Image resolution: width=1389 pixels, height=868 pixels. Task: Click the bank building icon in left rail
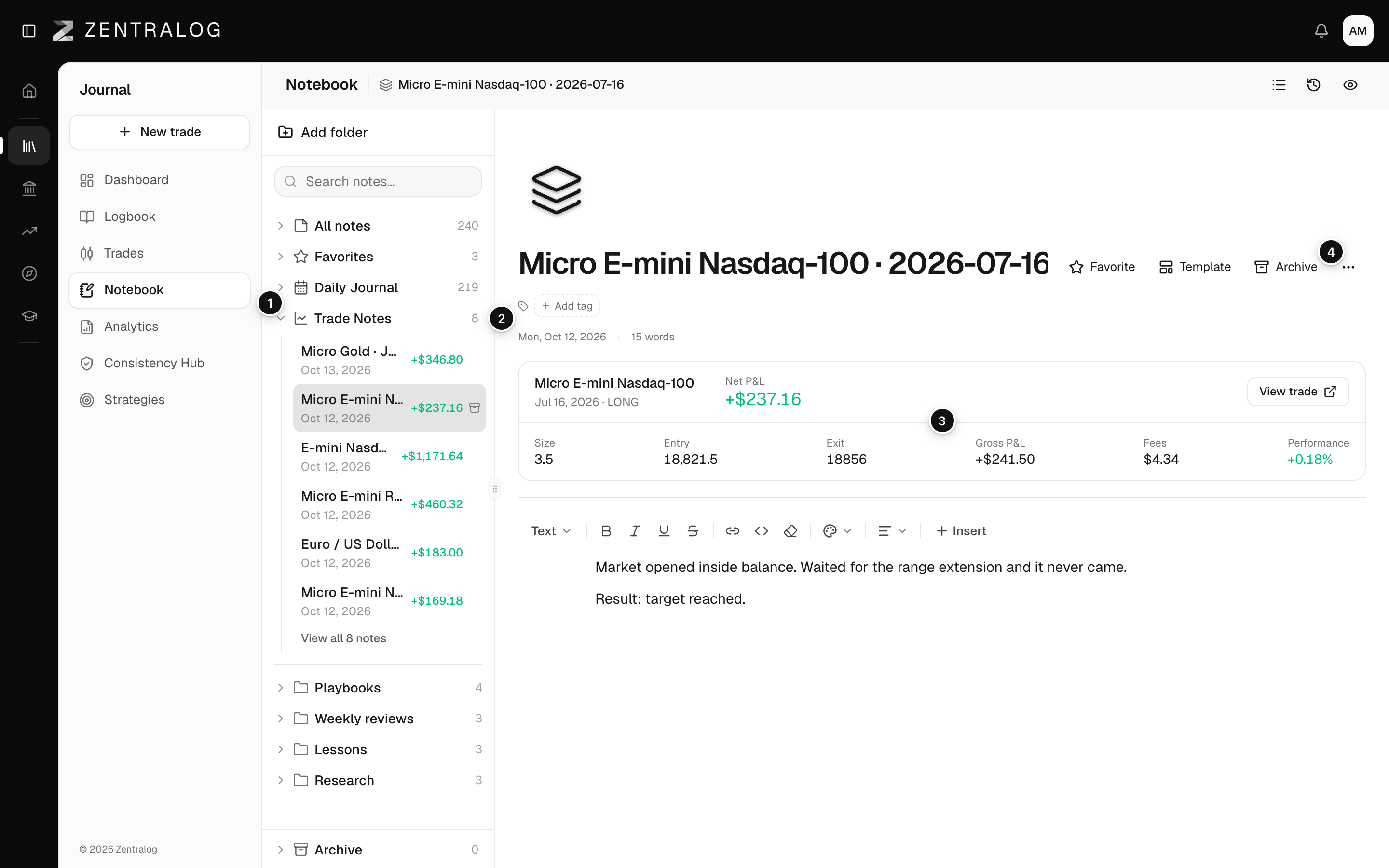(x=29, y=188)
